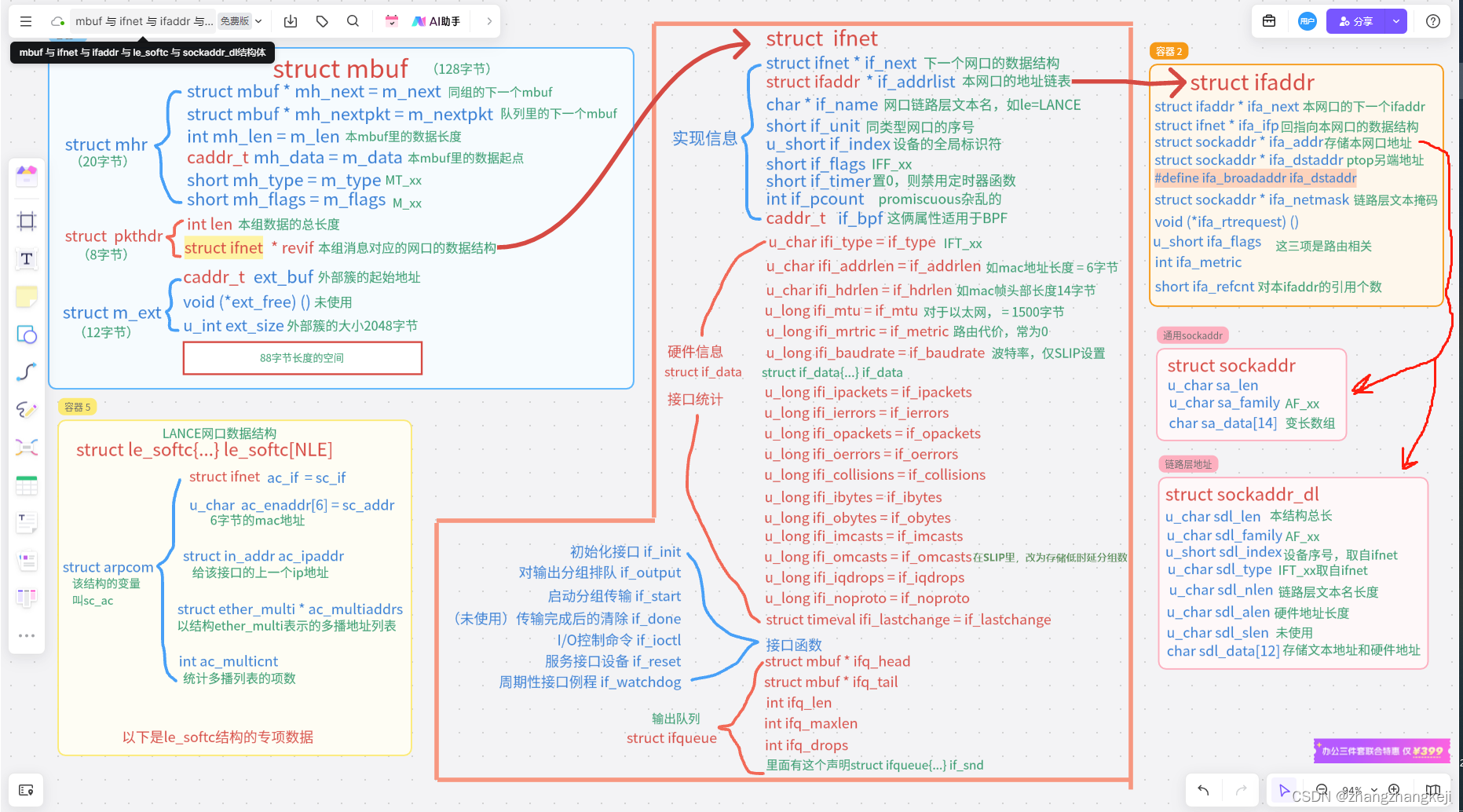Image resolution: width=1463 pixels, height=812 pixels.
Task: Open the colorful template library tool
Action: coord(27,175)
